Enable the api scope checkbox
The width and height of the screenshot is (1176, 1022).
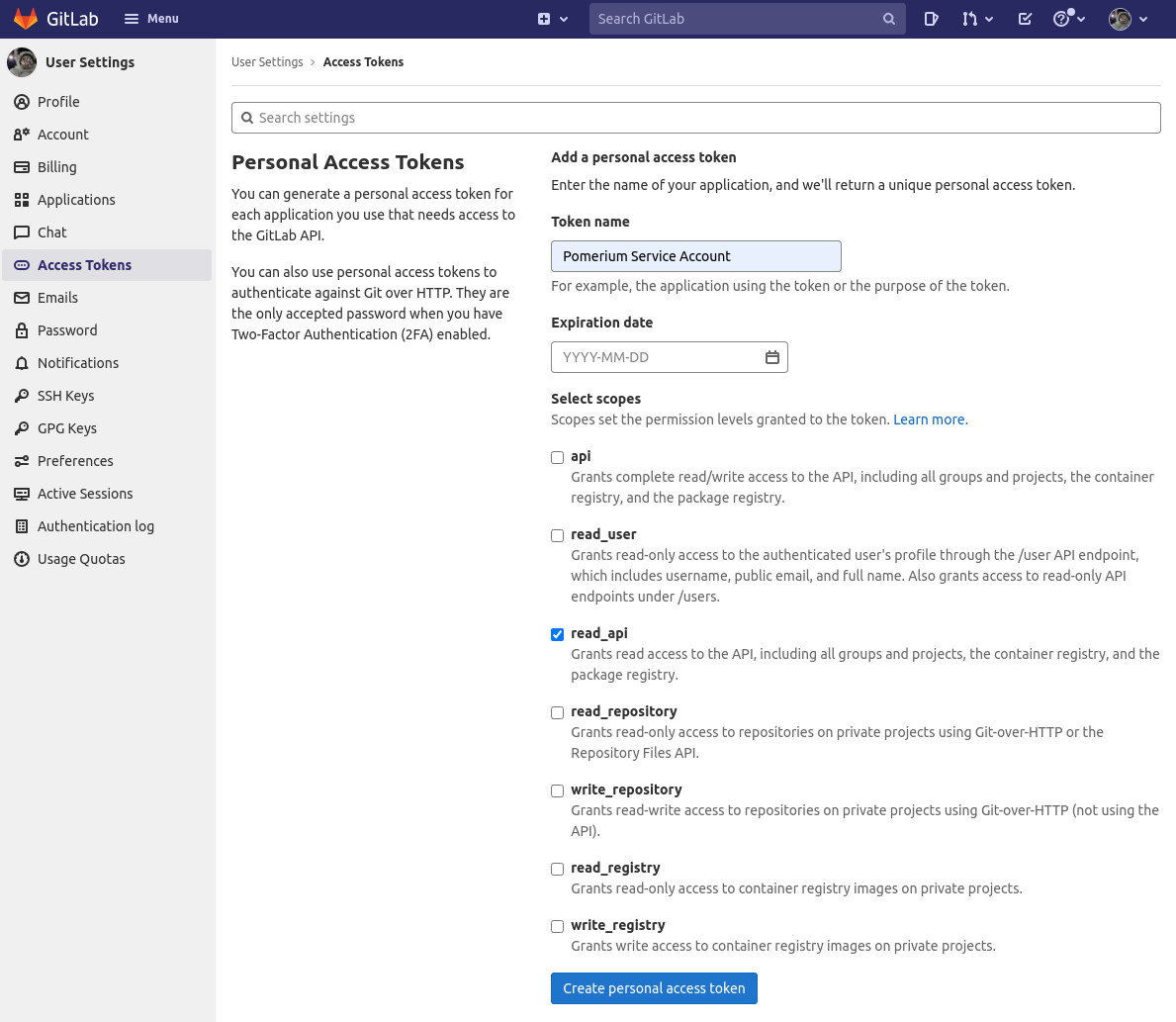tap(557, 458)
